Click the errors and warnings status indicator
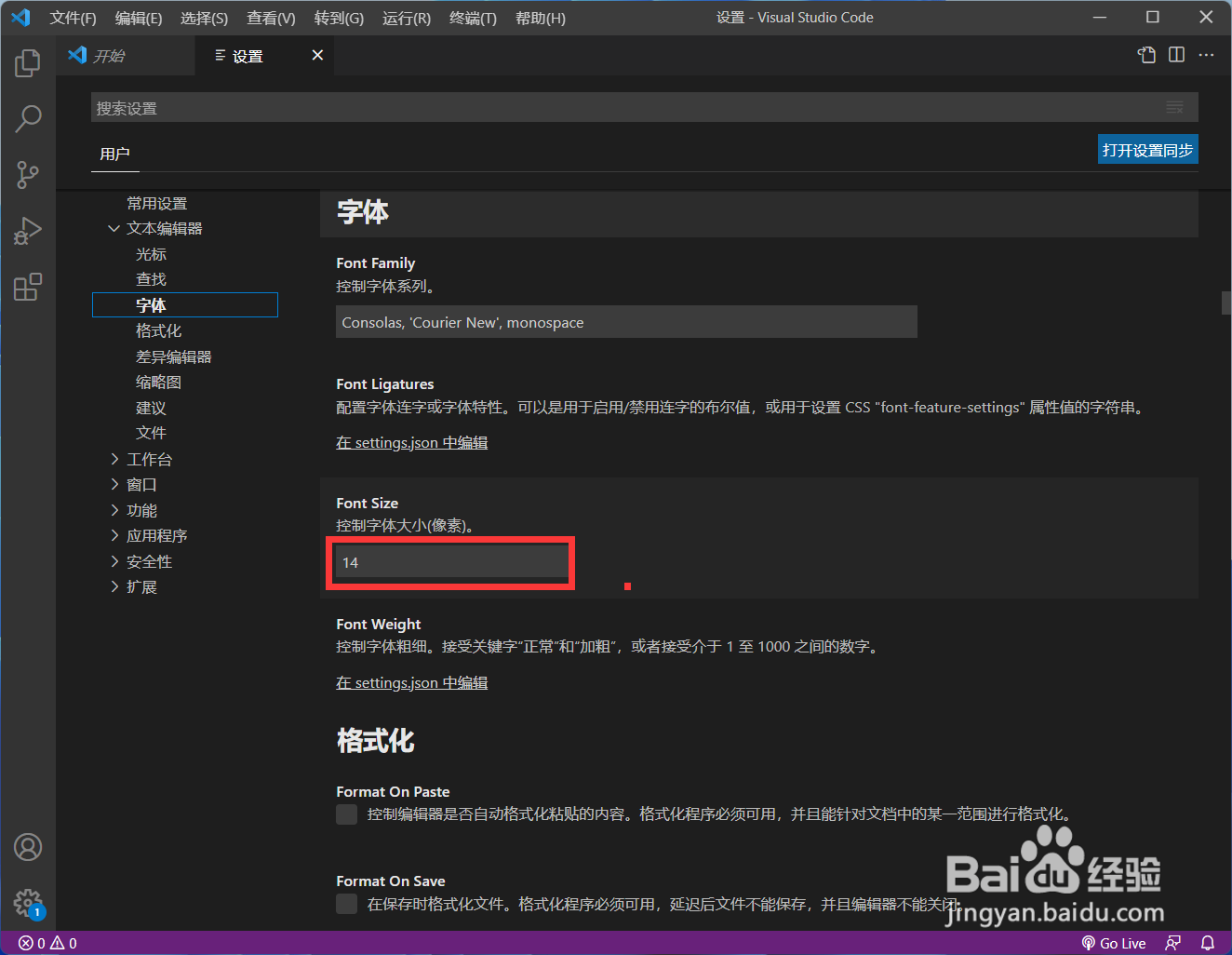Screen dimensions: 1232x955 [x=47, y=943]
